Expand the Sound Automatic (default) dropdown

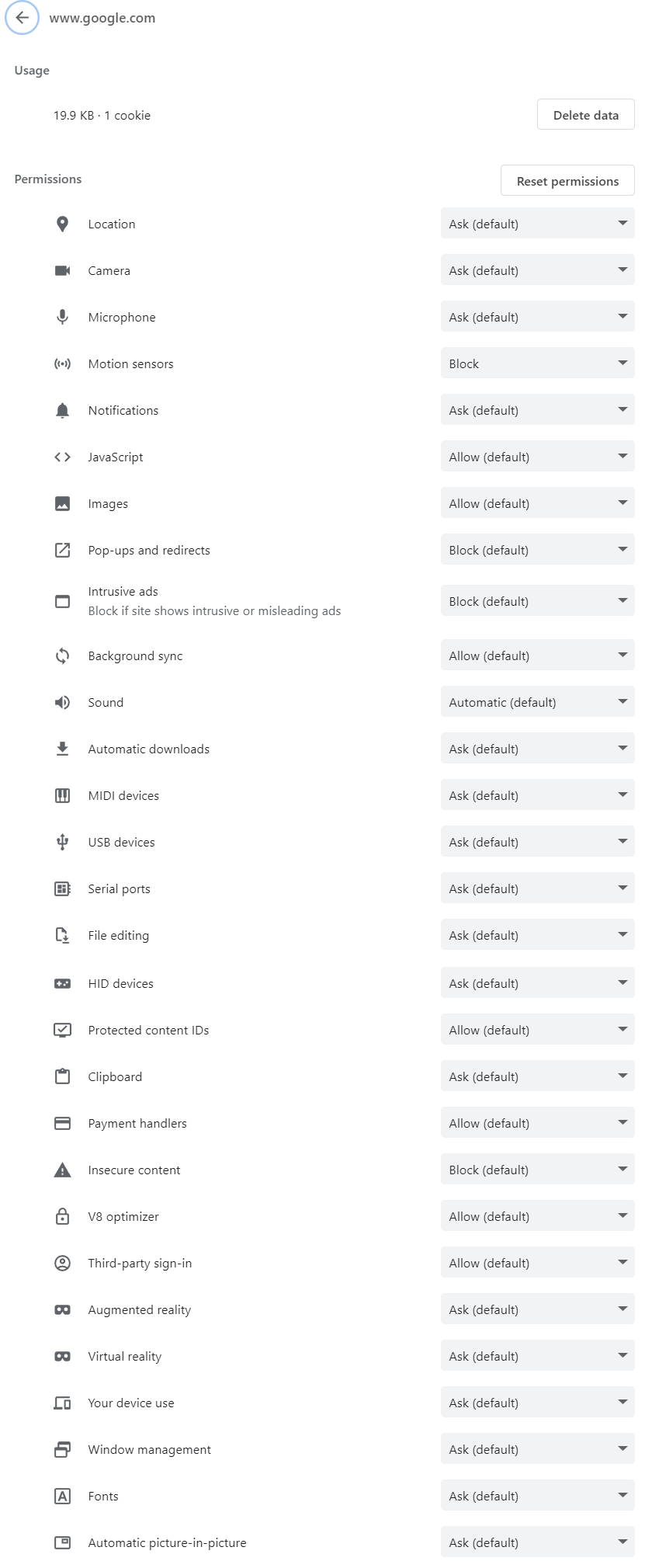(x=537, y=702)
